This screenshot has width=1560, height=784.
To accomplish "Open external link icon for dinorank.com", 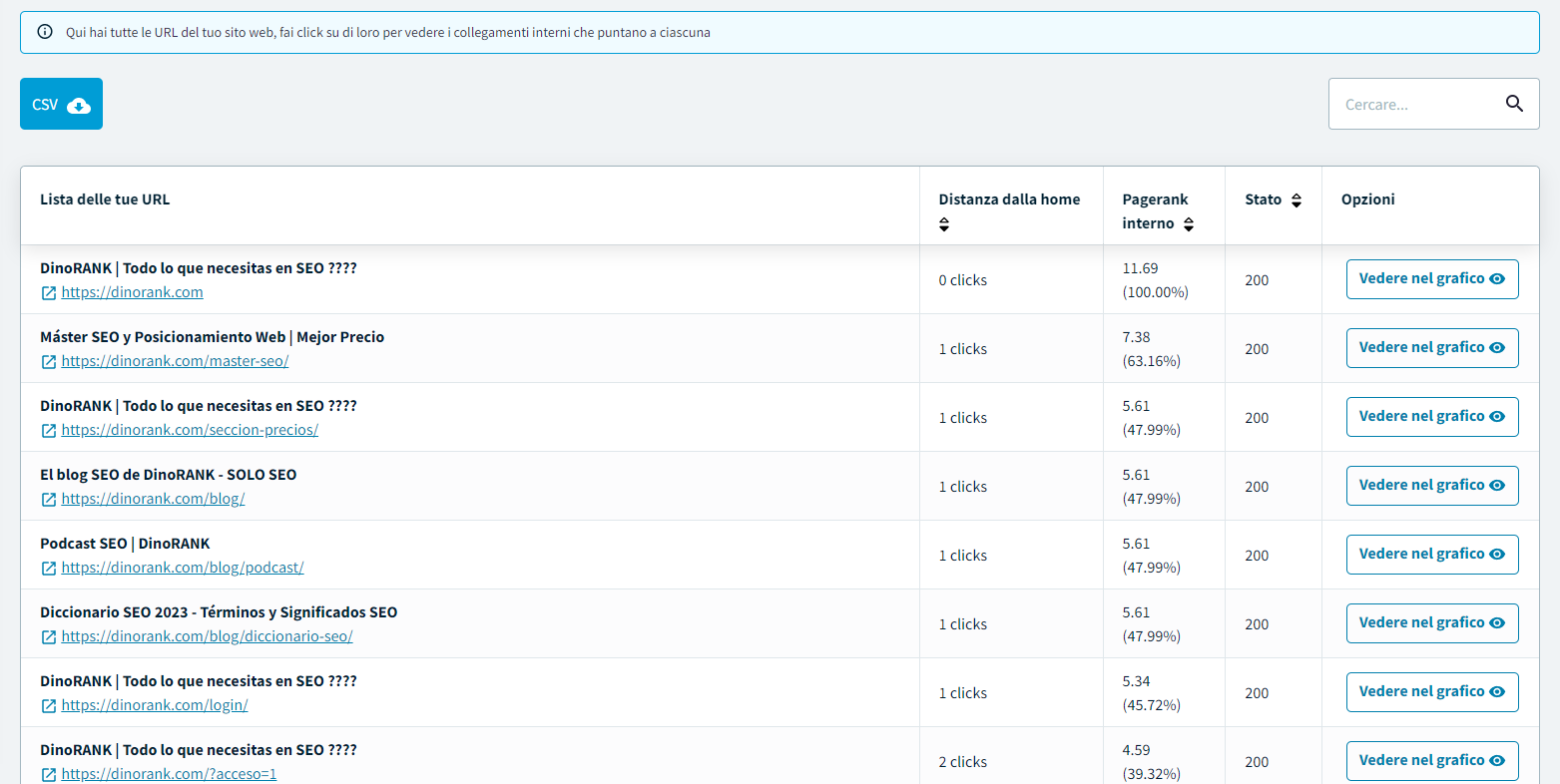I will pyautogui.click(x=49, y=293).
